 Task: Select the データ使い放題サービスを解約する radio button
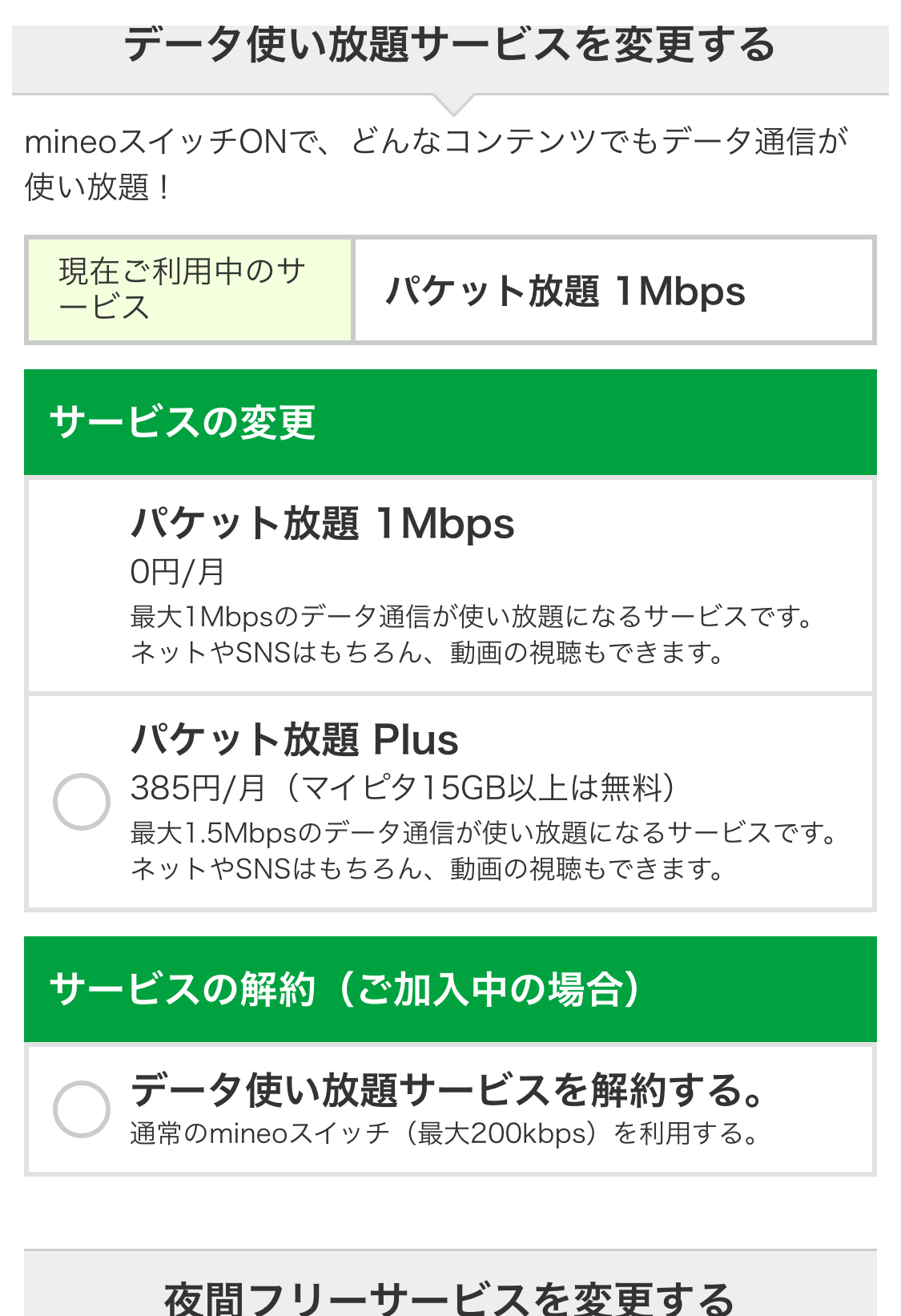click(x=82, y=1109)
